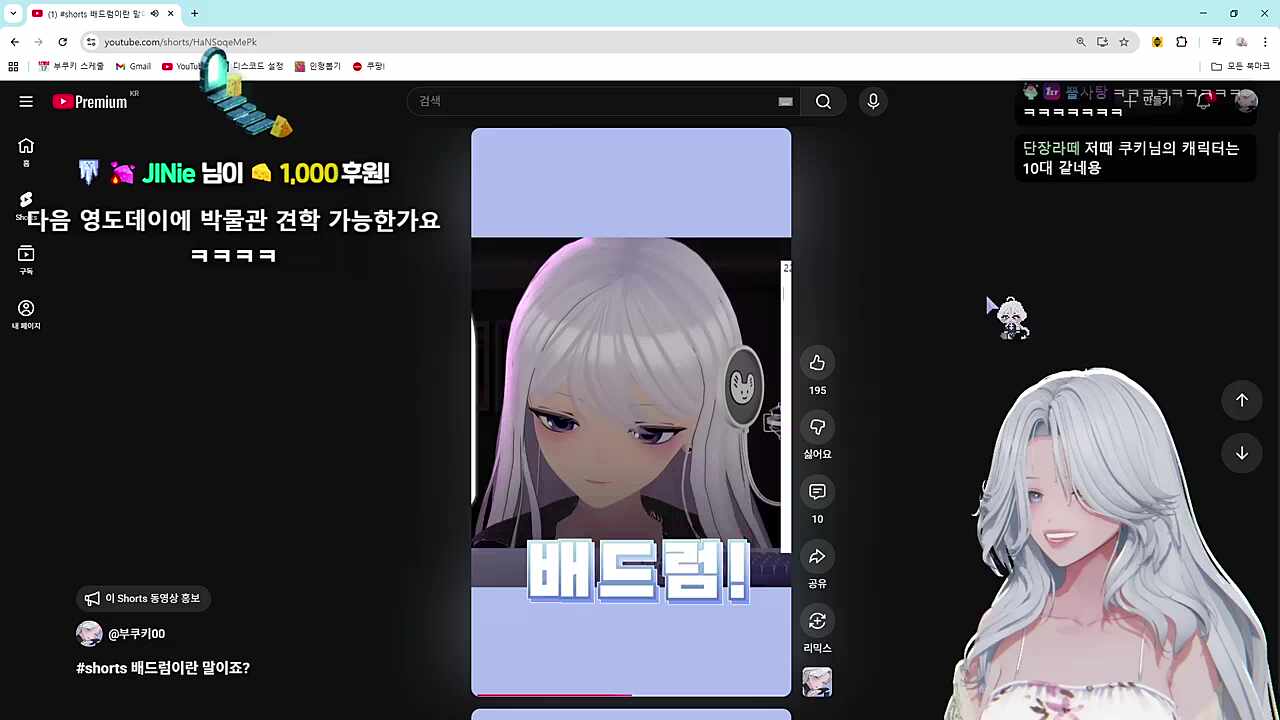This screenshot has height=720, width=1280.
Task: Go to the previous Short with up arrow
Action: (1242, 400)
